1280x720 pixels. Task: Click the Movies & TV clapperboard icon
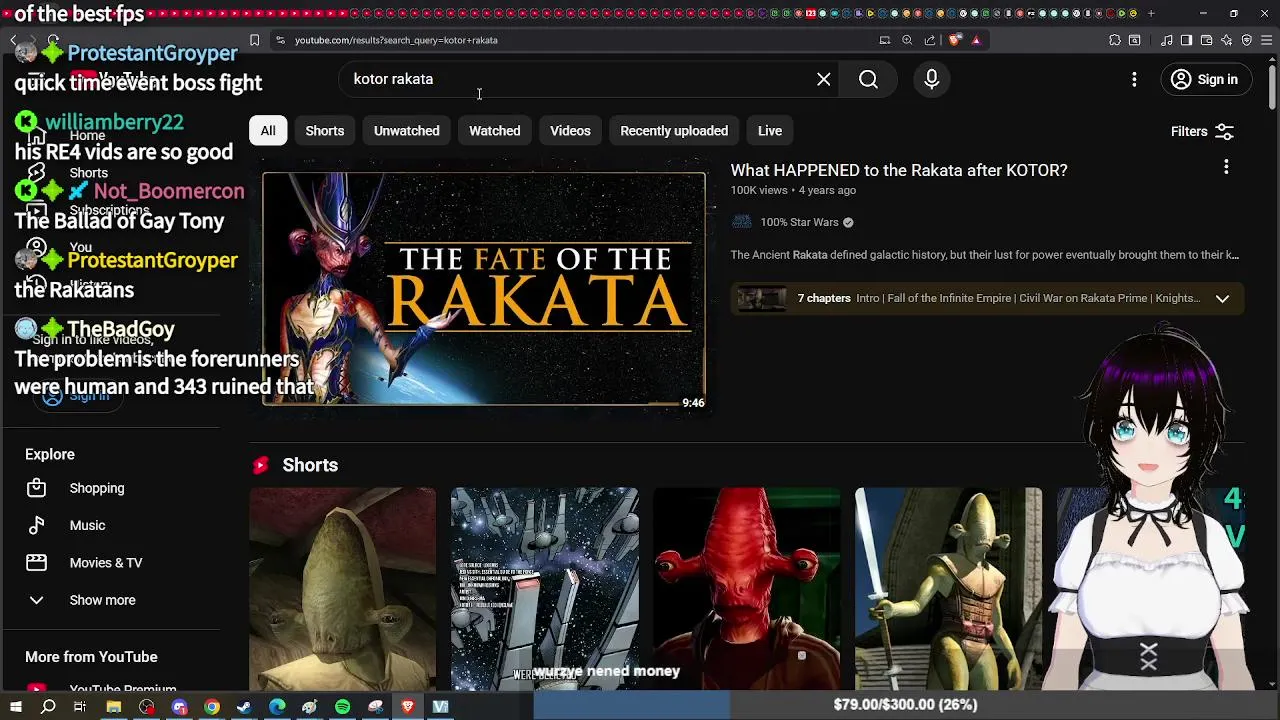pos(37,563)
